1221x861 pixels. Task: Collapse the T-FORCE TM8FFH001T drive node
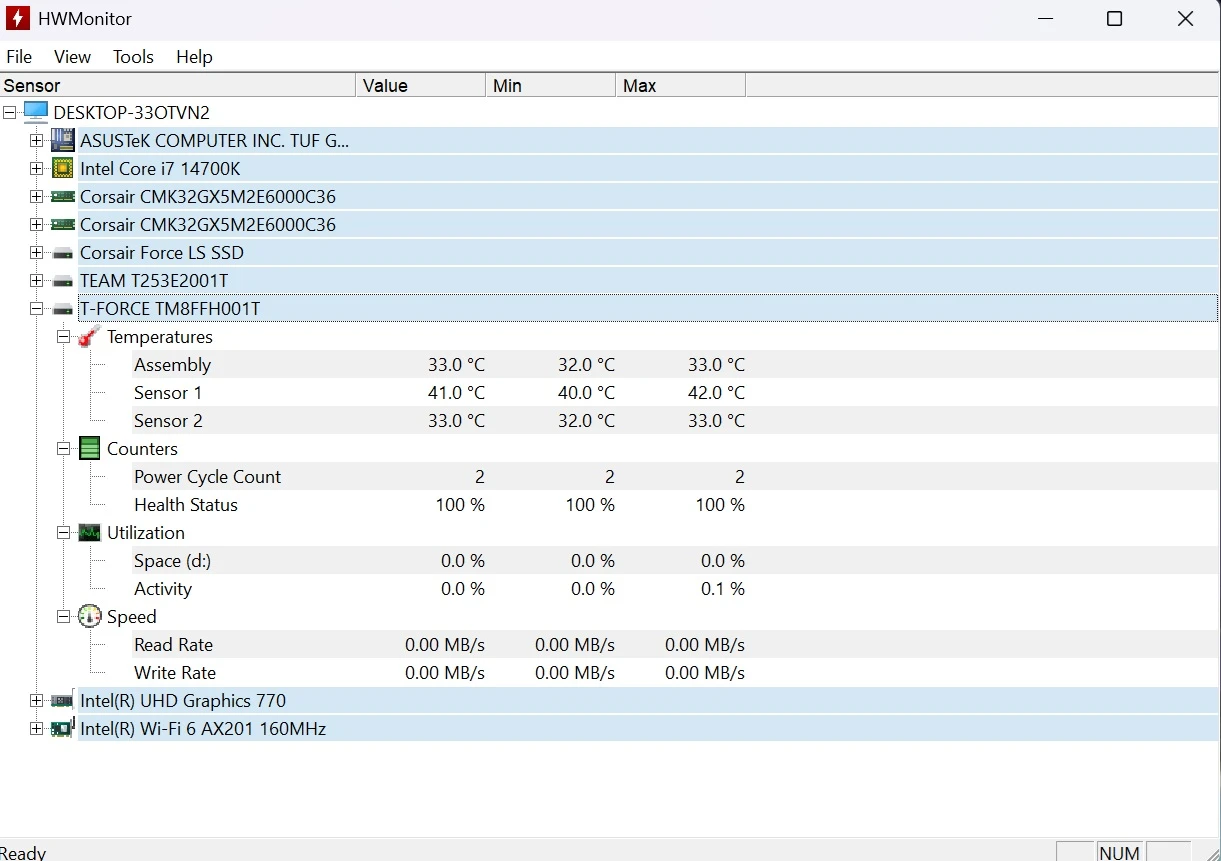(37, 309)
